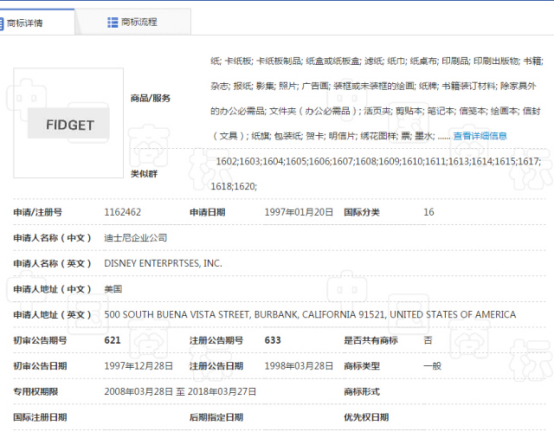The height and width of the screenshot is (432, 554).
Task: Click the 申请人名称（英文） label
Action: (x=52, y=263)
